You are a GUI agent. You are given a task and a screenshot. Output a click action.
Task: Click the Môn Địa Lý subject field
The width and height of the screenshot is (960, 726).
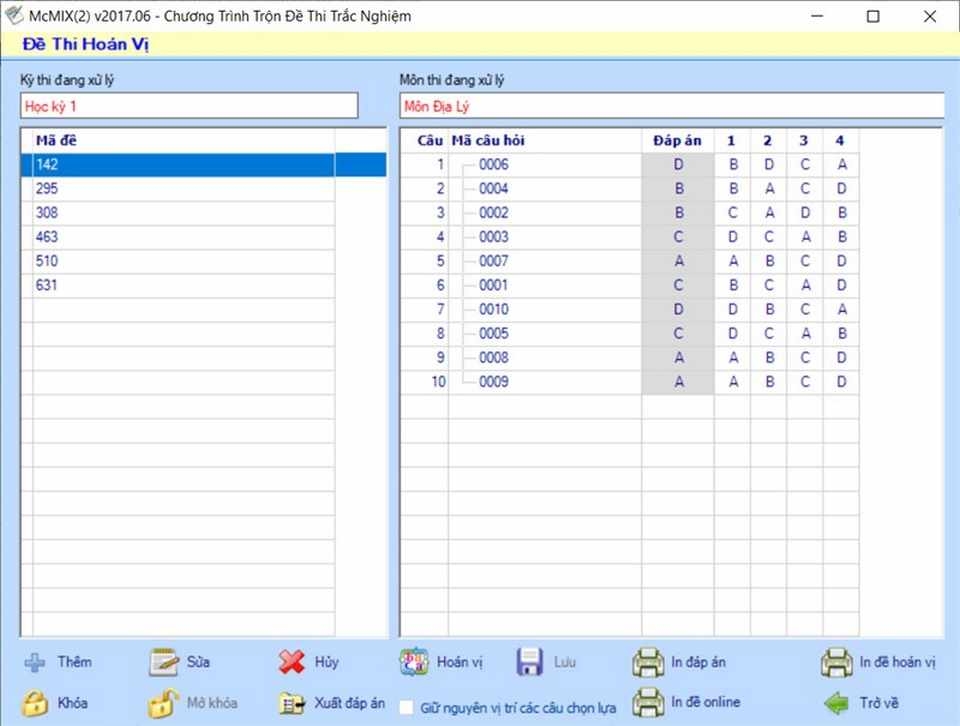tap(670, 106)
